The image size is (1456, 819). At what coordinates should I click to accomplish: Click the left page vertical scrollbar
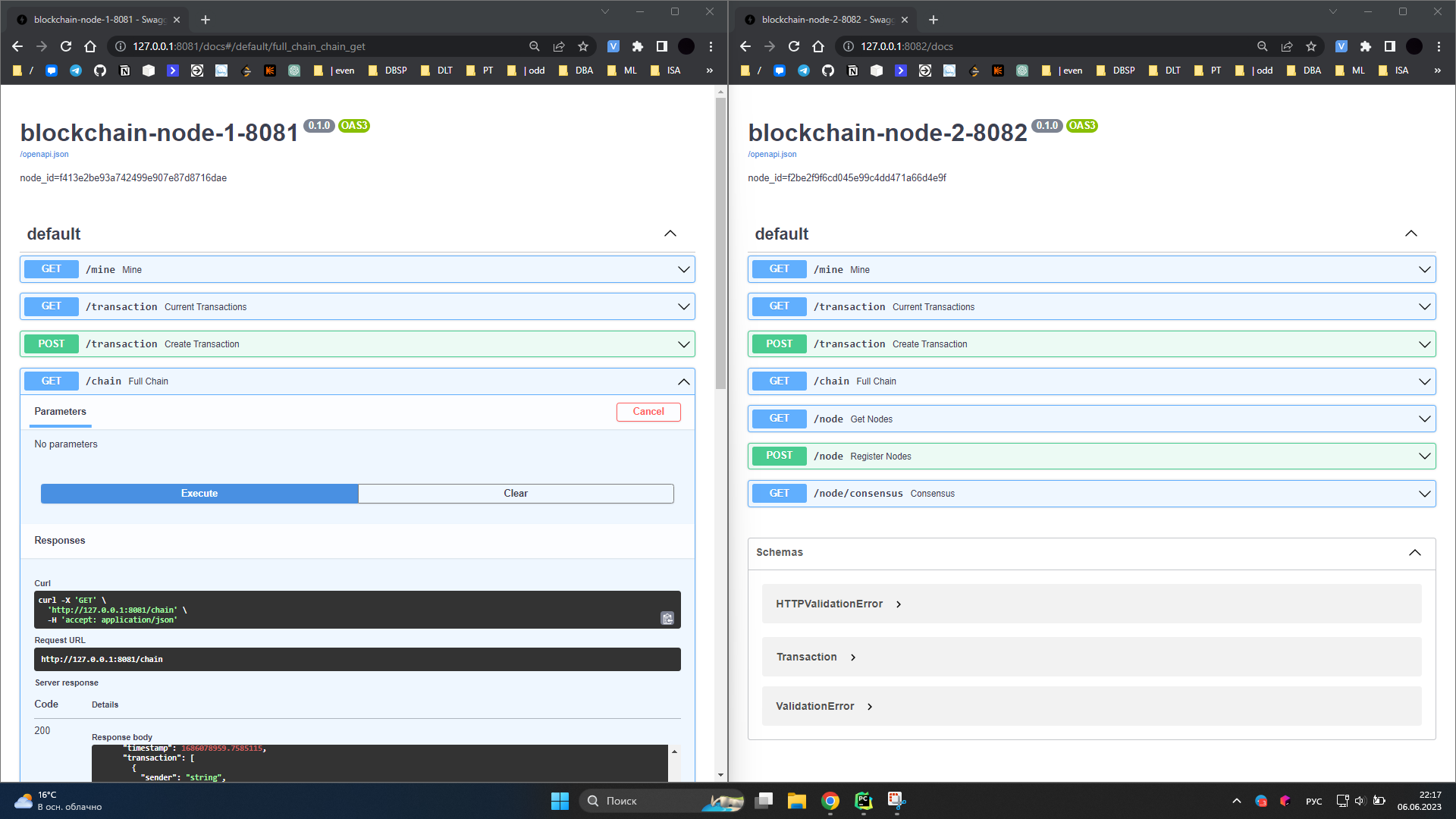(x=720, y=243)
